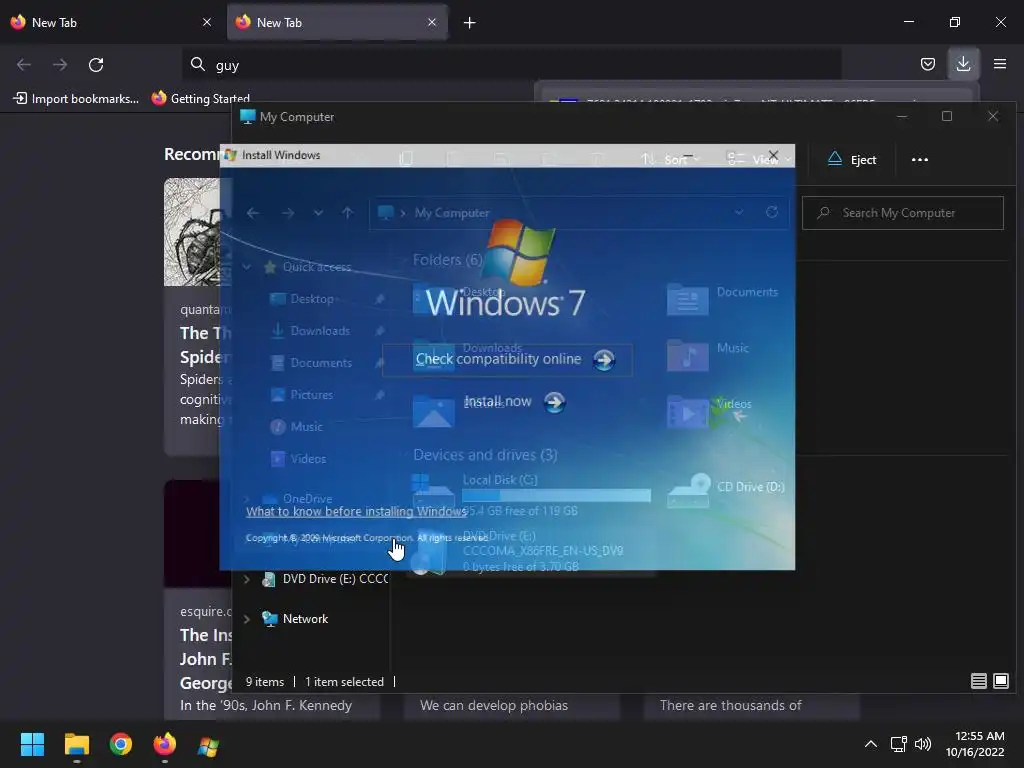Reload the current Firefox page
The image size is (1024, 768).
[96, 65]
